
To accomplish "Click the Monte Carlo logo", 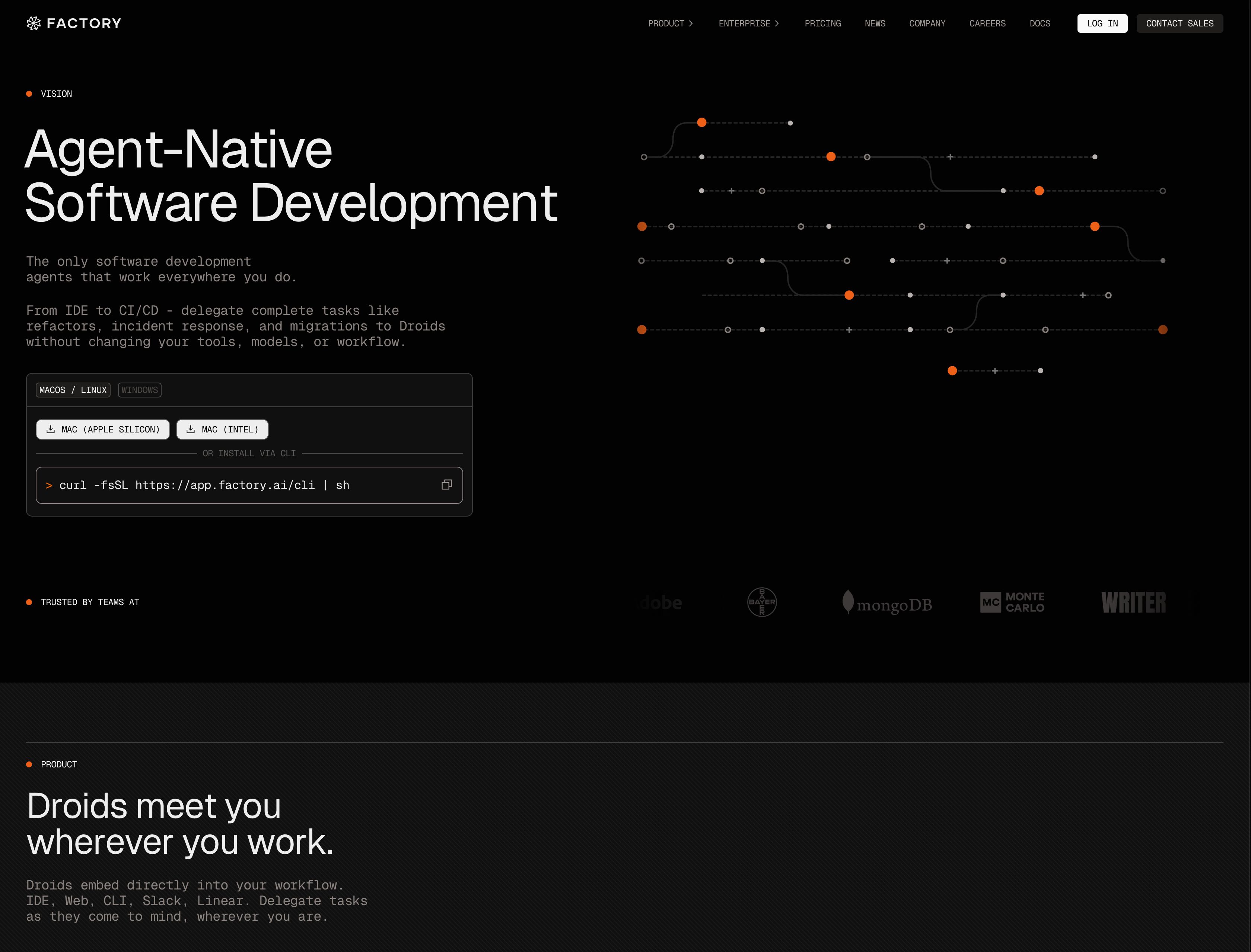I will 1012,602.
